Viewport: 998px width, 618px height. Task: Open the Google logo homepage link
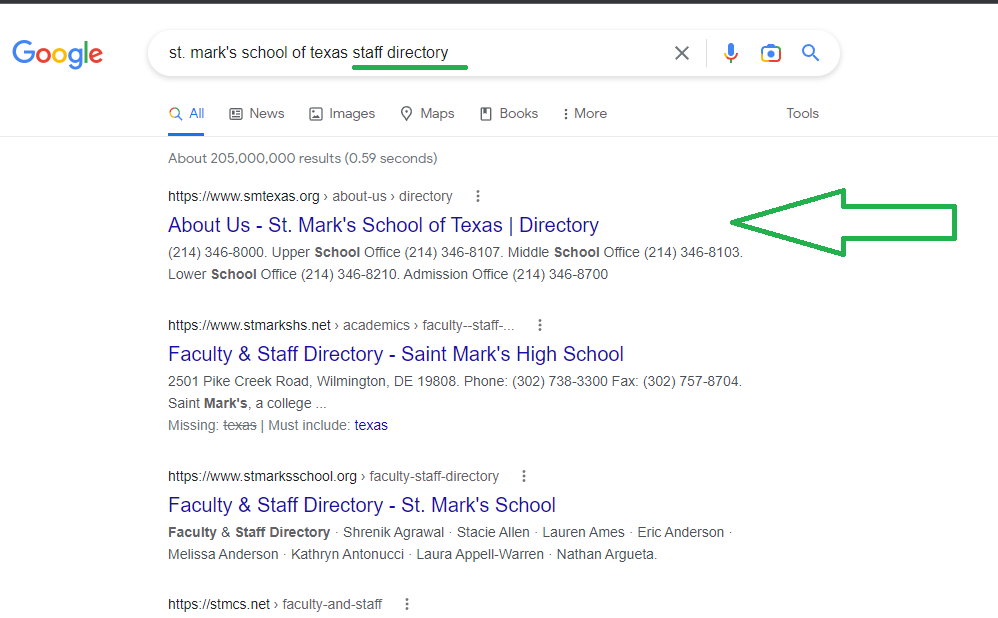[57, 54]
